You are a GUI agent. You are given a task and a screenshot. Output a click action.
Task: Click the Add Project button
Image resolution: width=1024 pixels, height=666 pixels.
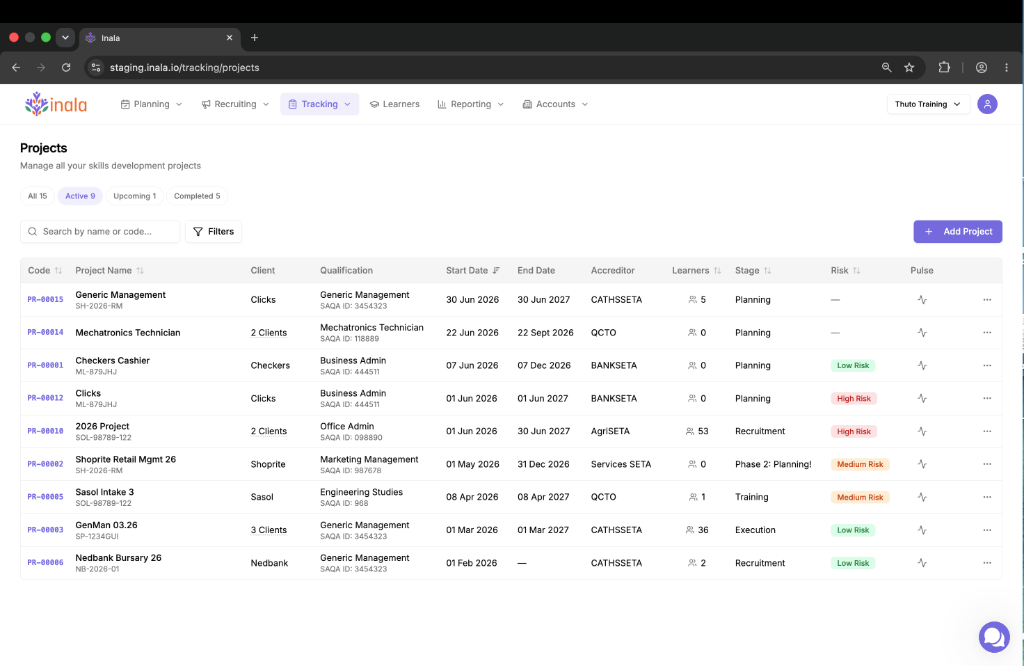957,231
